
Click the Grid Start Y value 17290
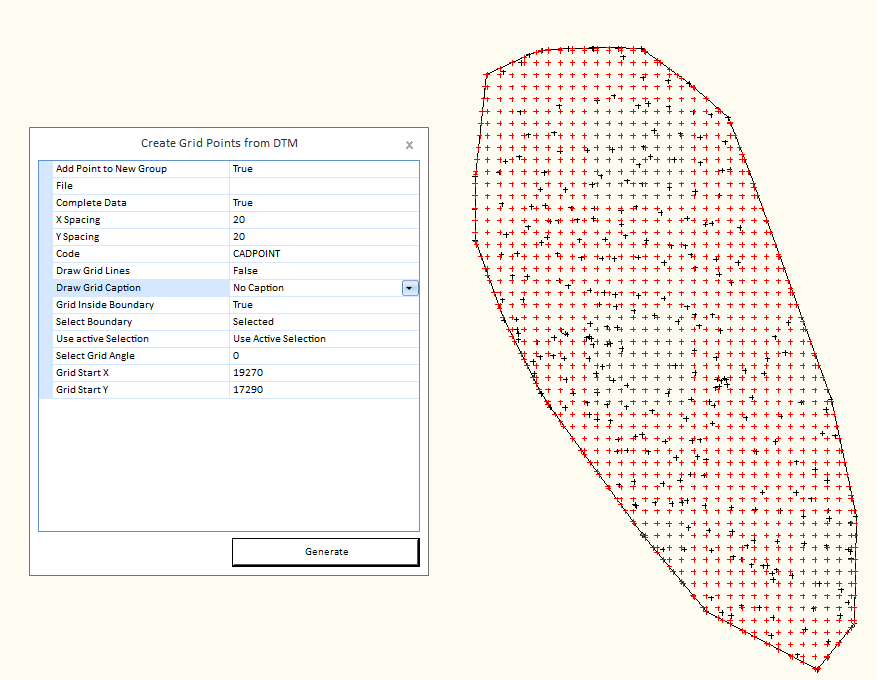coord(323,390)
